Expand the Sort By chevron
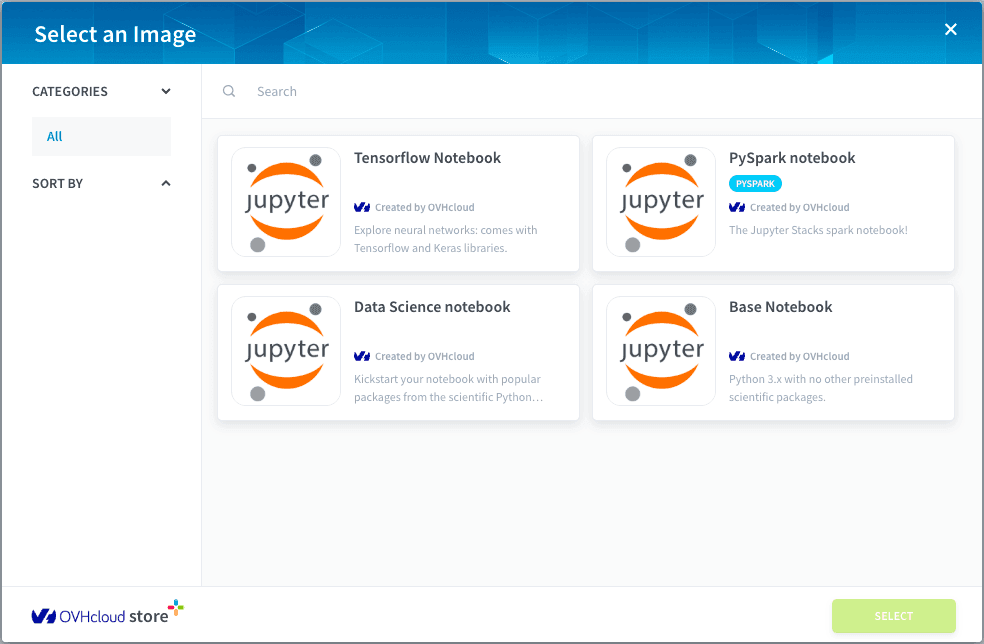 click(x=166, y=183)
